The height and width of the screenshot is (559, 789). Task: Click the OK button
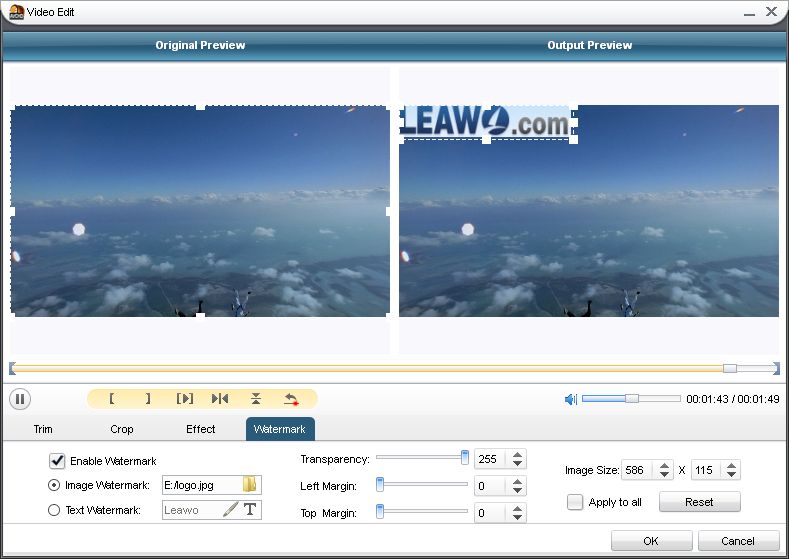pos(651,541)
